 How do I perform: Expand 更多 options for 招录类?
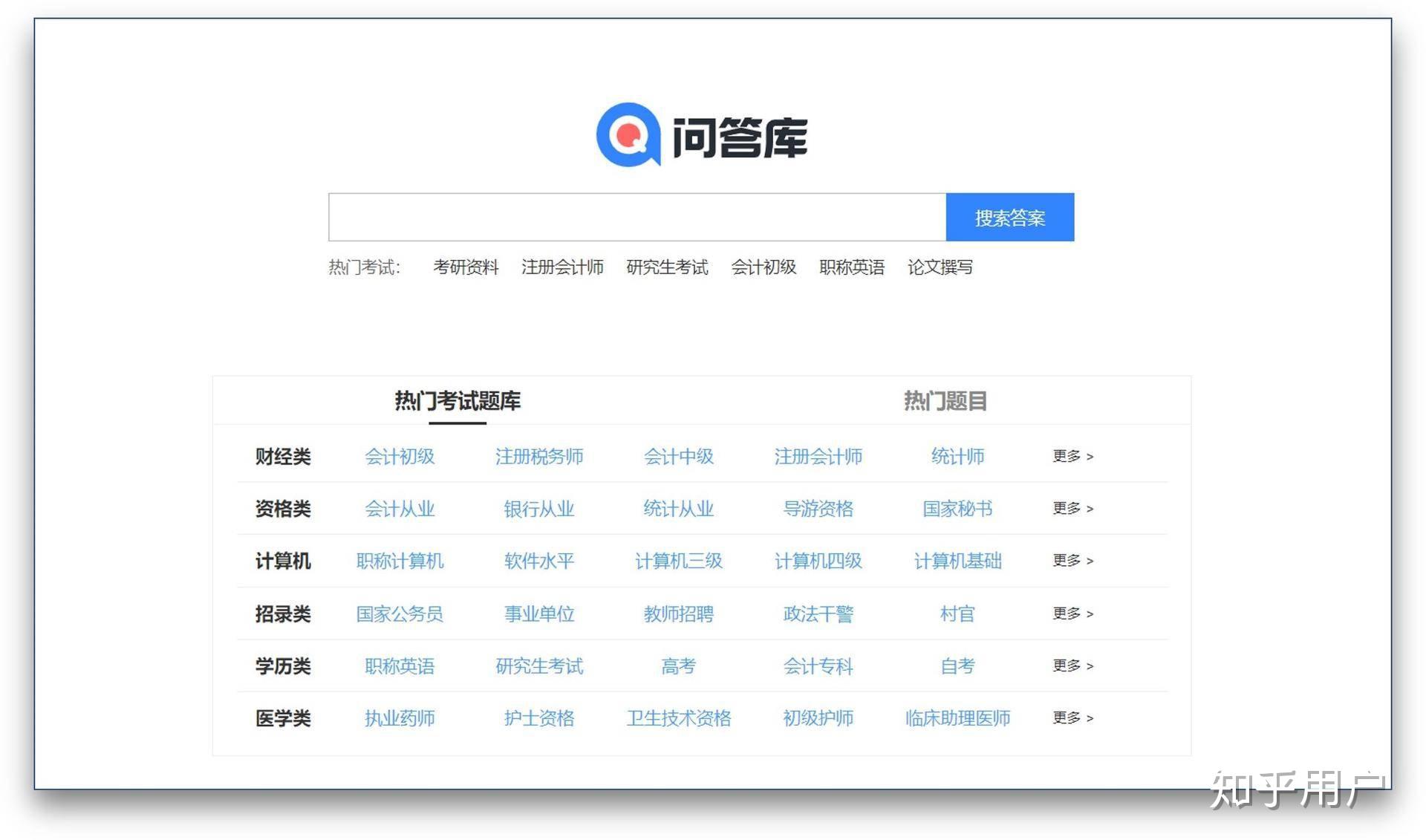point(1072,613)
